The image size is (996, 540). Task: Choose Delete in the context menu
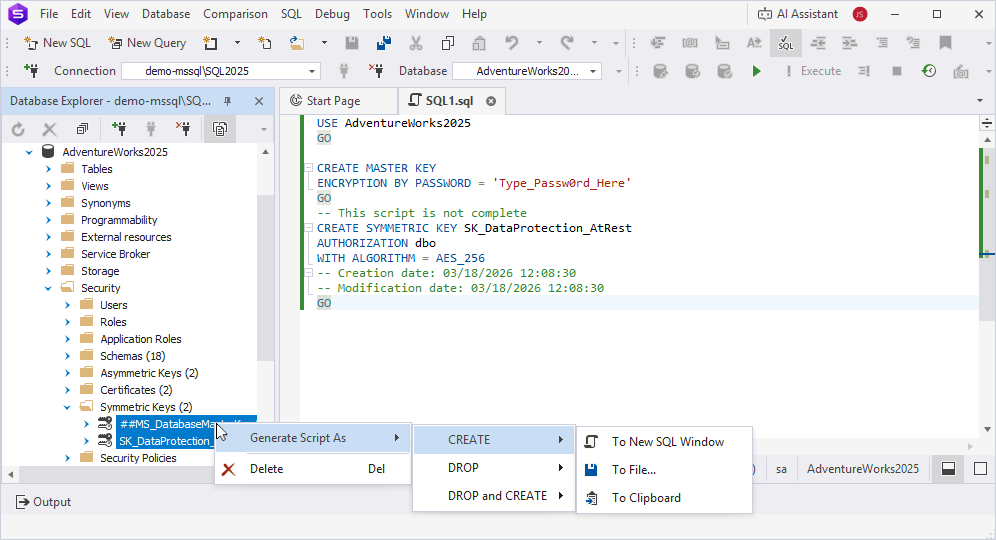313,469
